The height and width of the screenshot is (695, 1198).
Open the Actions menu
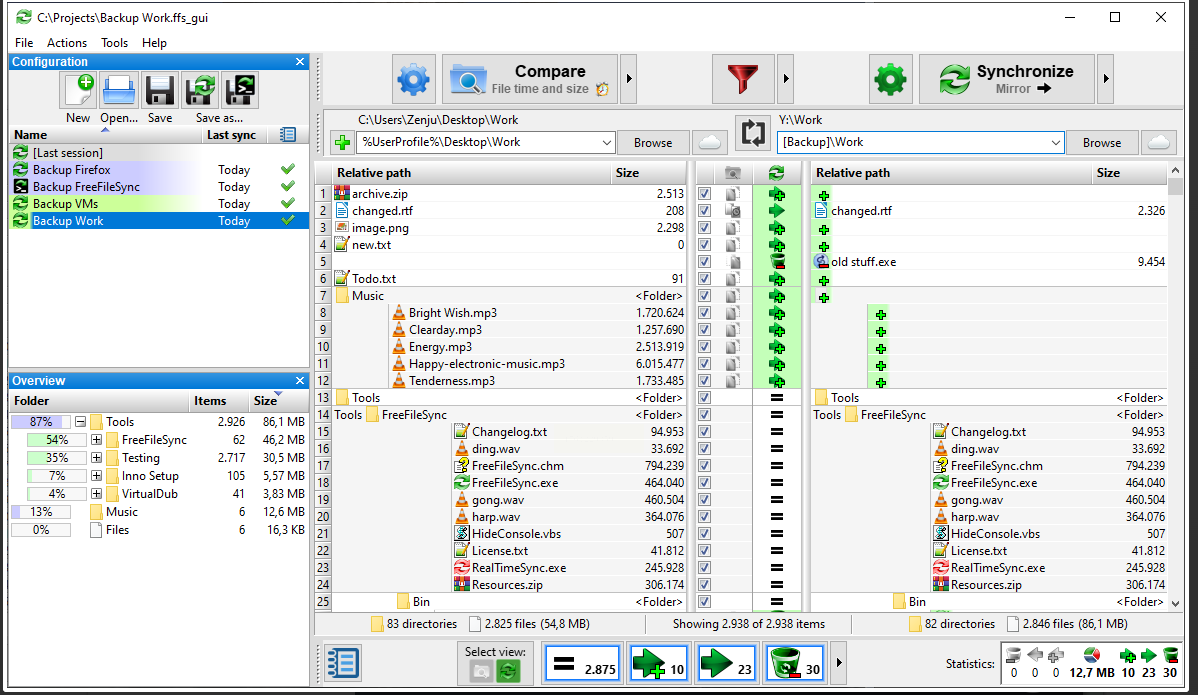coord(67,43)
